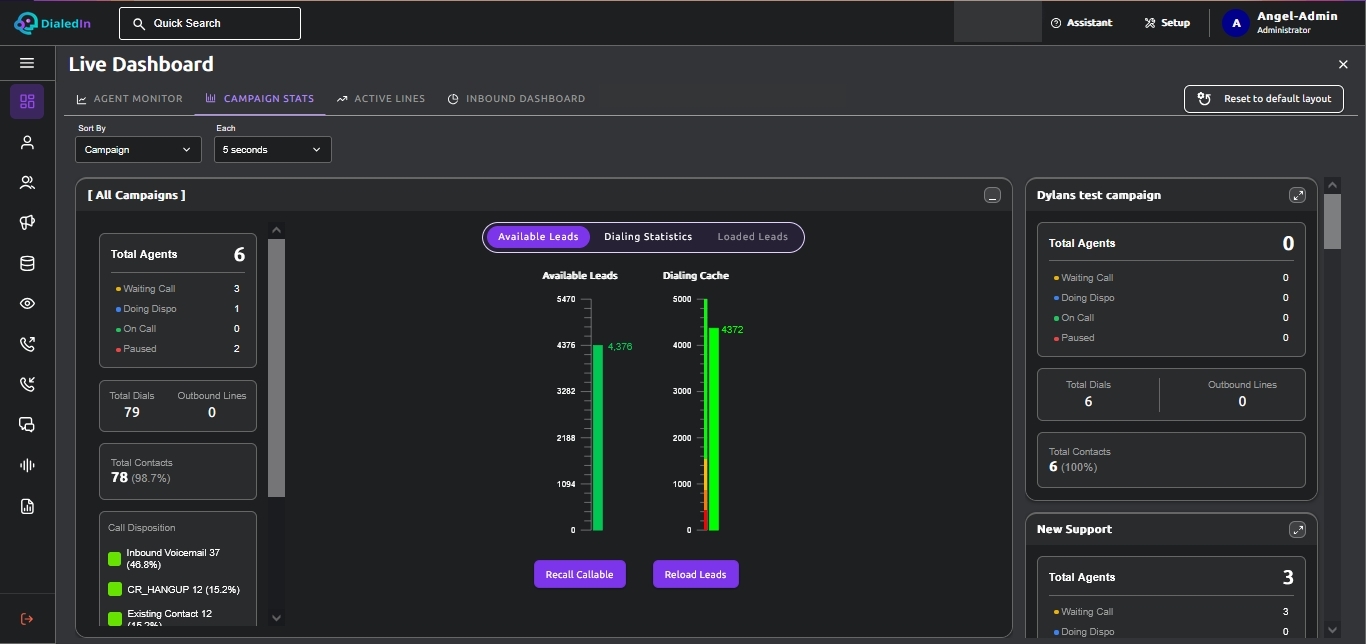Select the Loaded Leads toggle
This screenshot has height=644, width=1366.
pos(753,237)
